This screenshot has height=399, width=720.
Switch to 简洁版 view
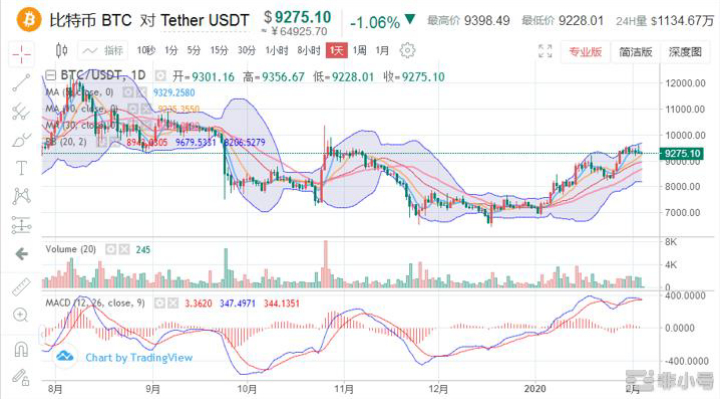[x=636, y=52]
